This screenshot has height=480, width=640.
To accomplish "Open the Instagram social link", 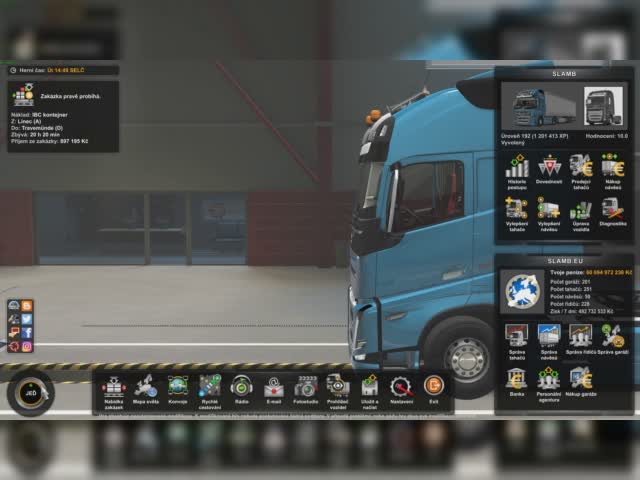I will [x=27, y=347].
